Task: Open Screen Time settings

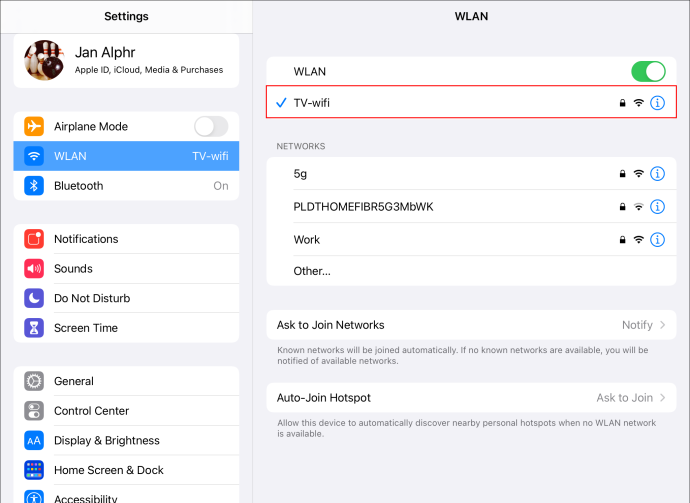Action: coord(126,328)
